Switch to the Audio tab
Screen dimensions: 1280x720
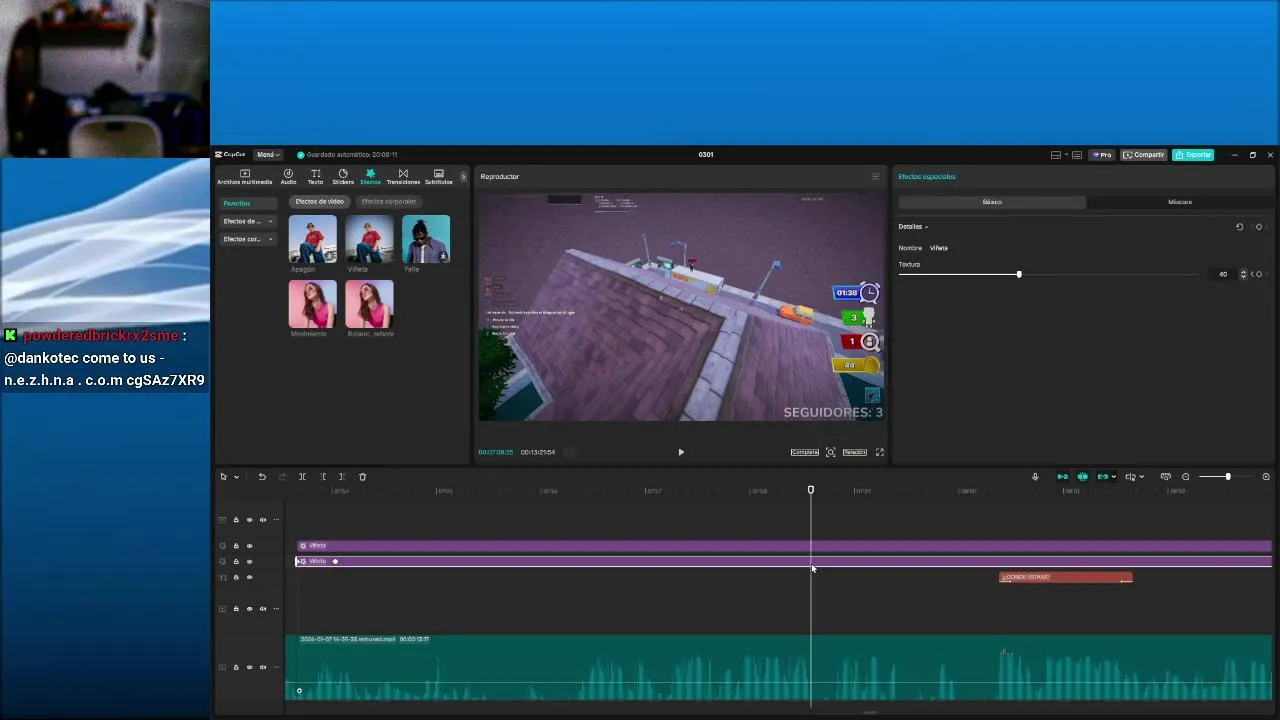288,177
